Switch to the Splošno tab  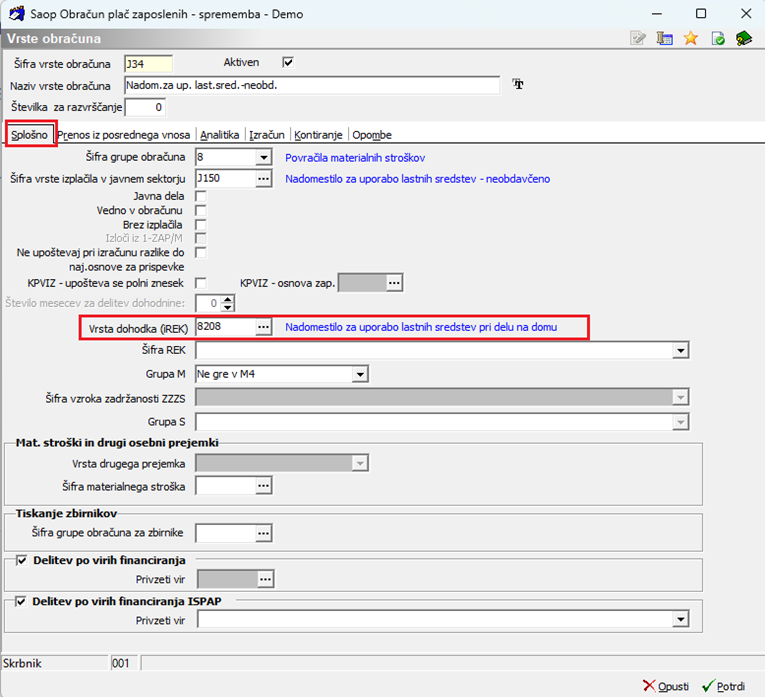pos(29,135)
